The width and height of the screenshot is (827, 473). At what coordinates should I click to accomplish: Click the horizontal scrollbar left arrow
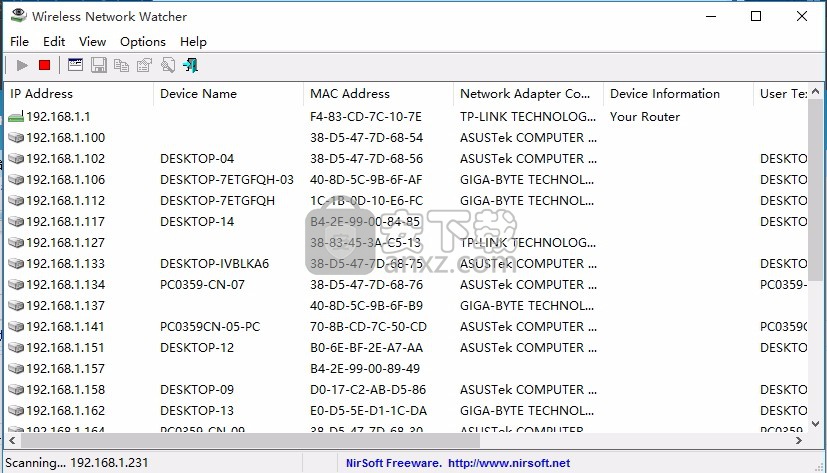(11, 440)
